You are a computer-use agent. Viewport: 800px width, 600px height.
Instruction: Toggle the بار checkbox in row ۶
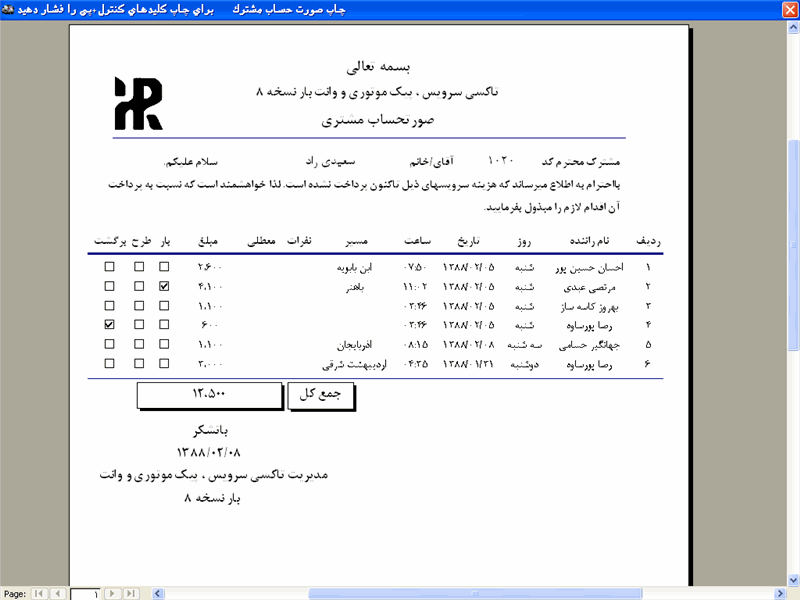tap(164, 363)
